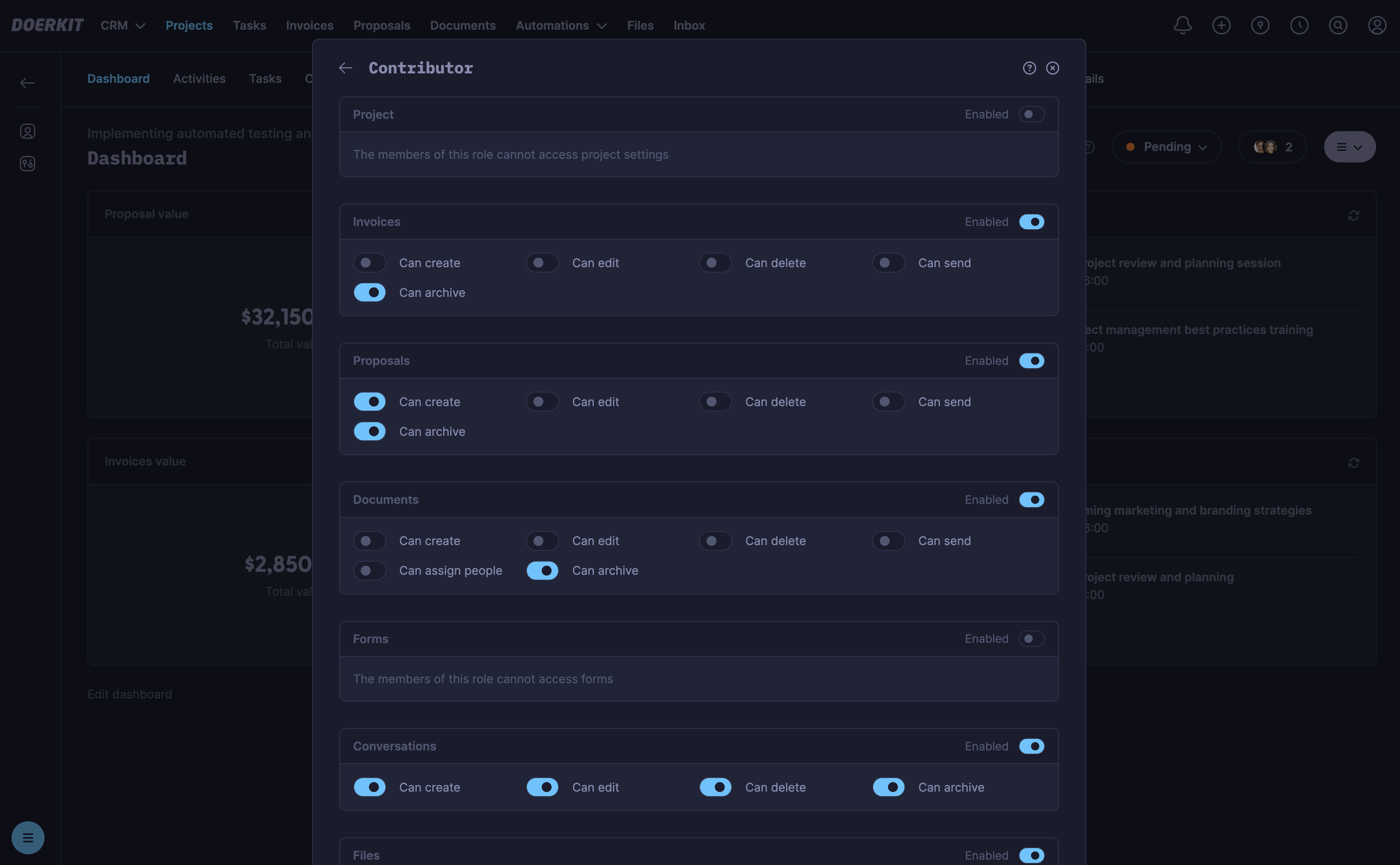Click the member avatars showing 2 people
Viewport: 1400px width, 865px height.
pos(1271,146)
